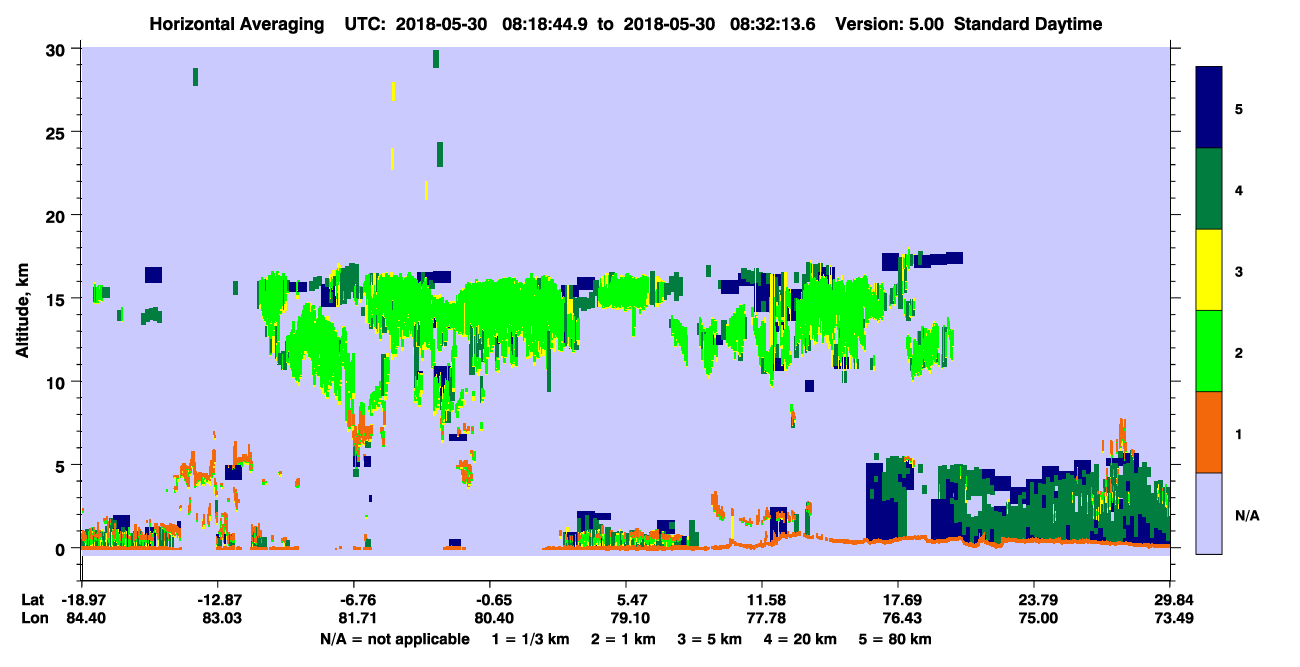The image size is (1300, 667).
Task: Click the color bar label 'N/A'
Action: coord(1246,516)
